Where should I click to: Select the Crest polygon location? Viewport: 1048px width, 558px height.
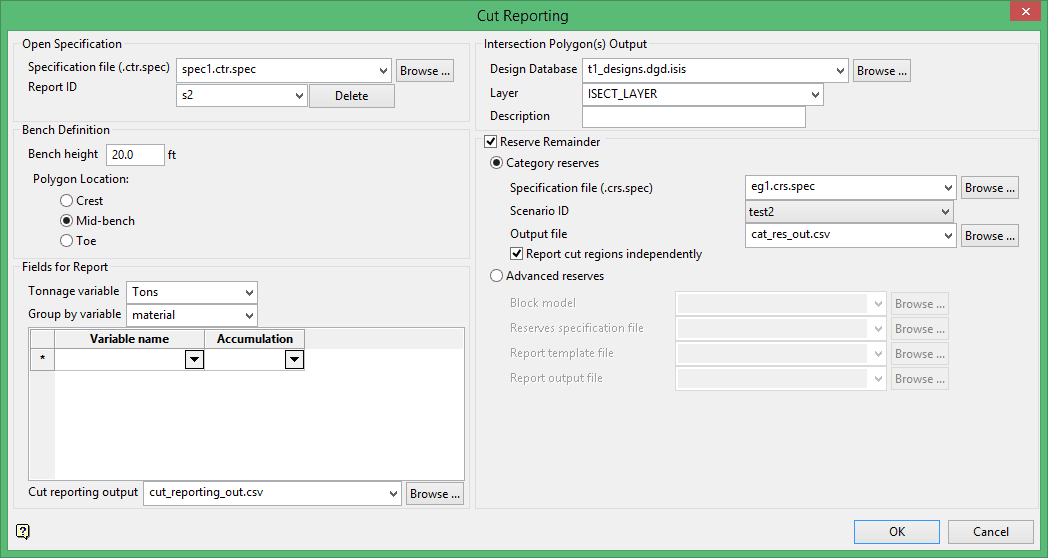[x=67, y=201]
